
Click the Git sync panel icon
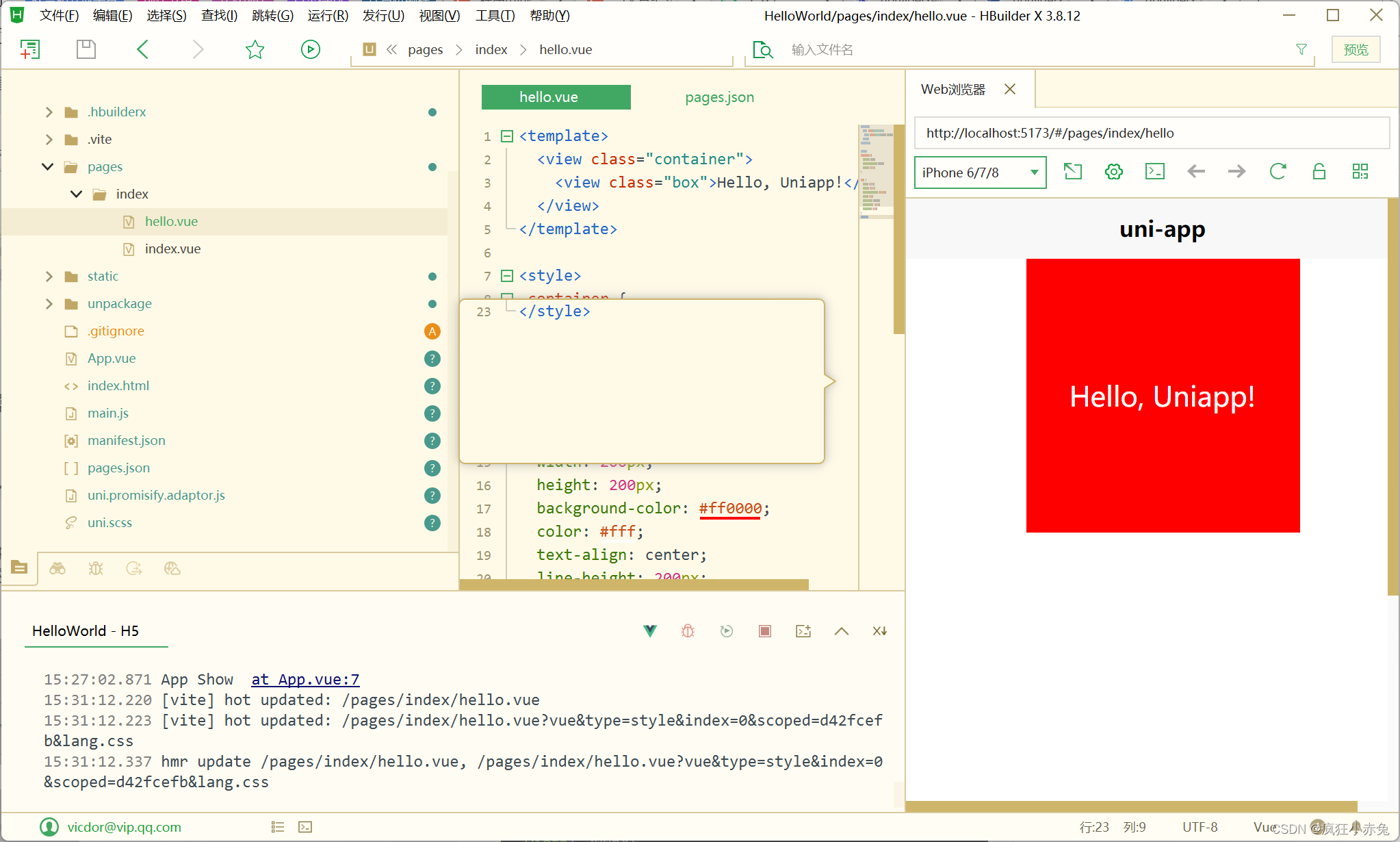(x=134, y=568)
